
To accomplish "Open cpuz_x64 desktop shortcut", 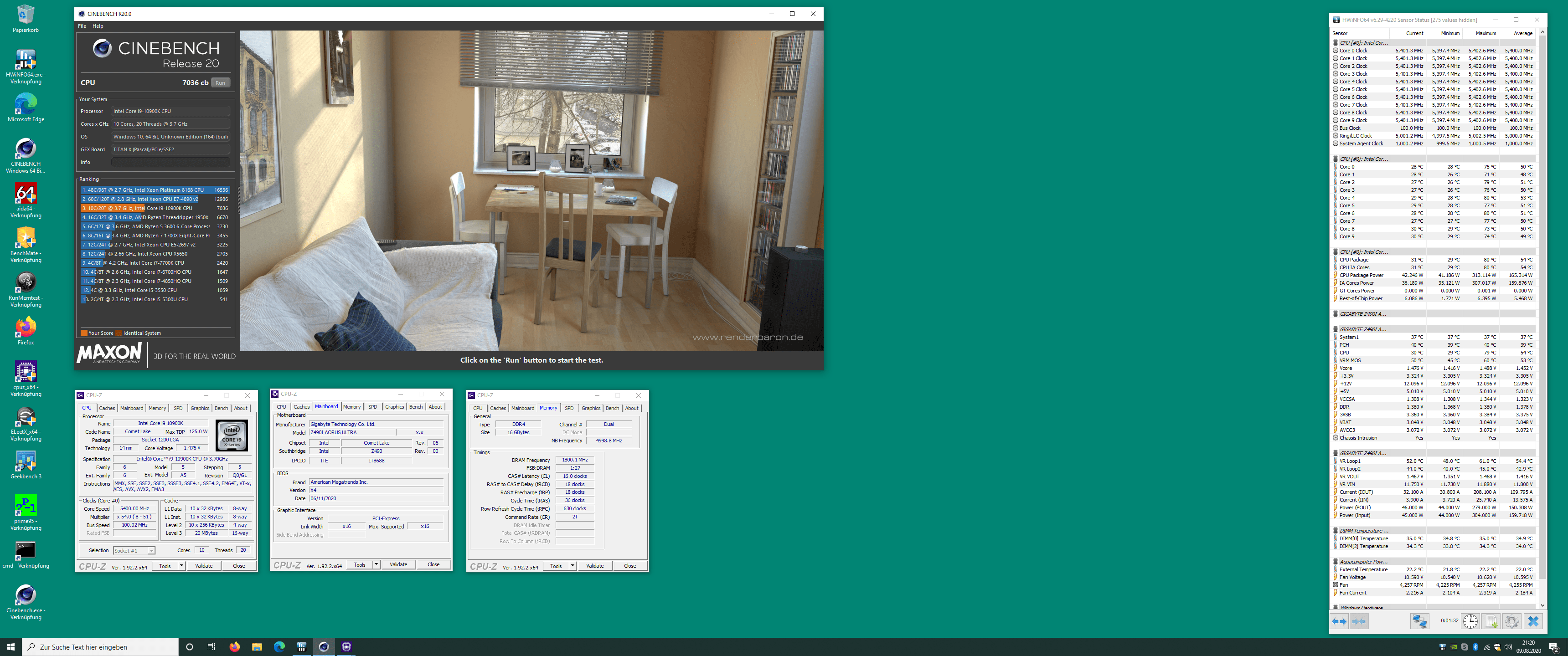I will pyautogui.click(x=26, y=379).
